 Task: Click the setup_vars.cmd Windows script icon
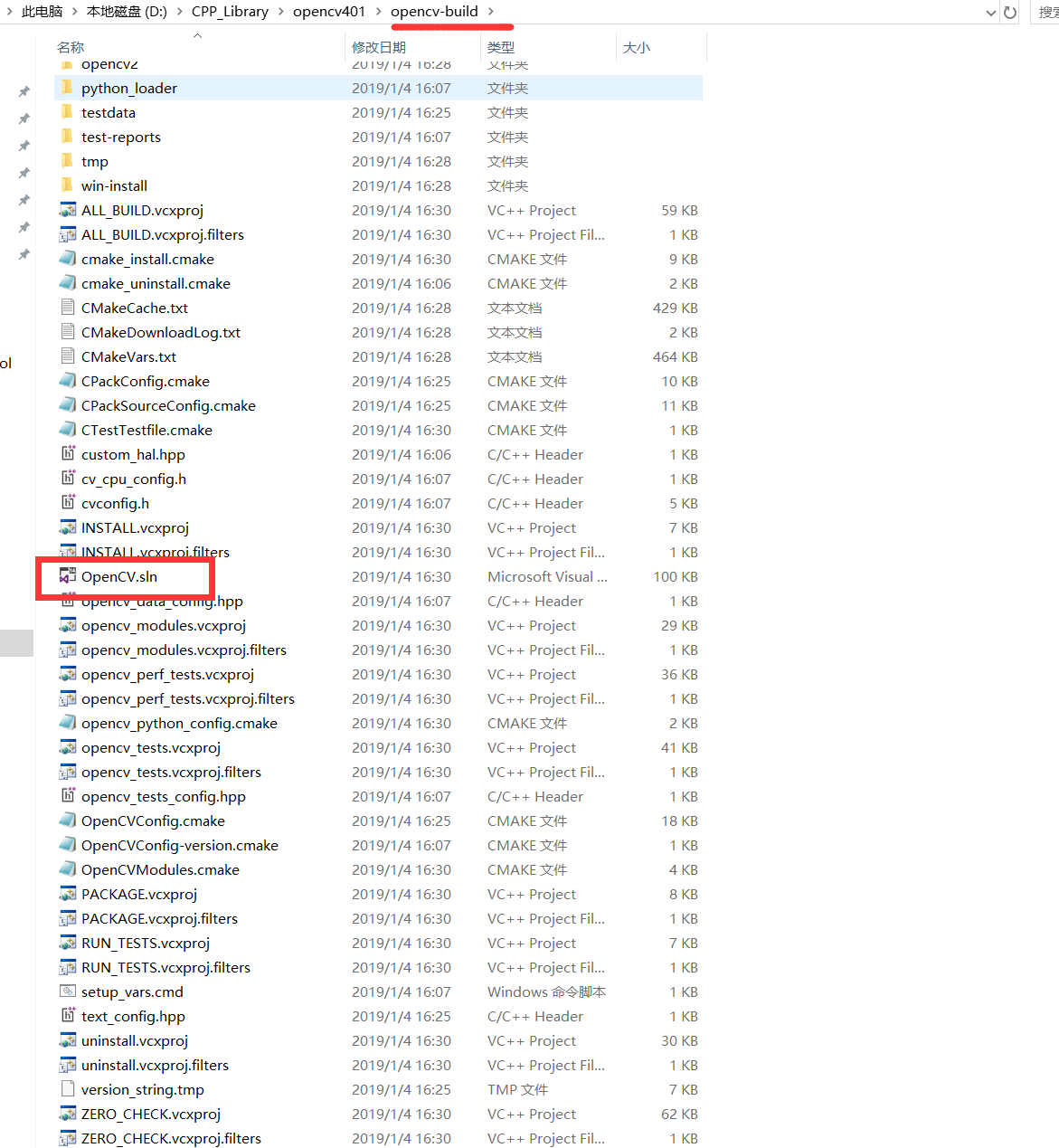pos(68,991)
